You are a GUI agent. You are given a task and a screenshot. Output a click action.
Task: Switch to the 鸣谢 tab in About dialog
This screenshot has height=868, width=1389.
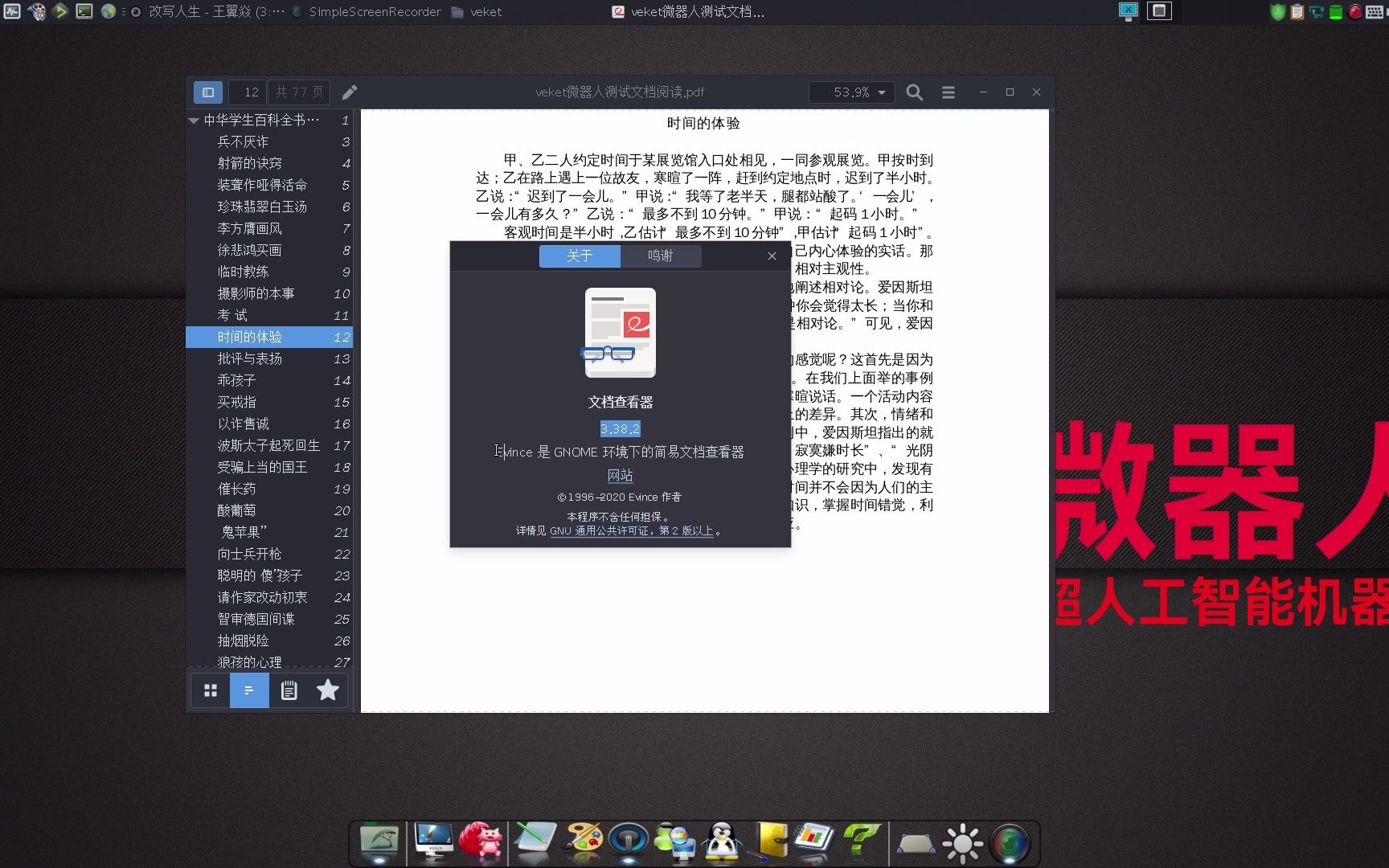coord(661,256)
